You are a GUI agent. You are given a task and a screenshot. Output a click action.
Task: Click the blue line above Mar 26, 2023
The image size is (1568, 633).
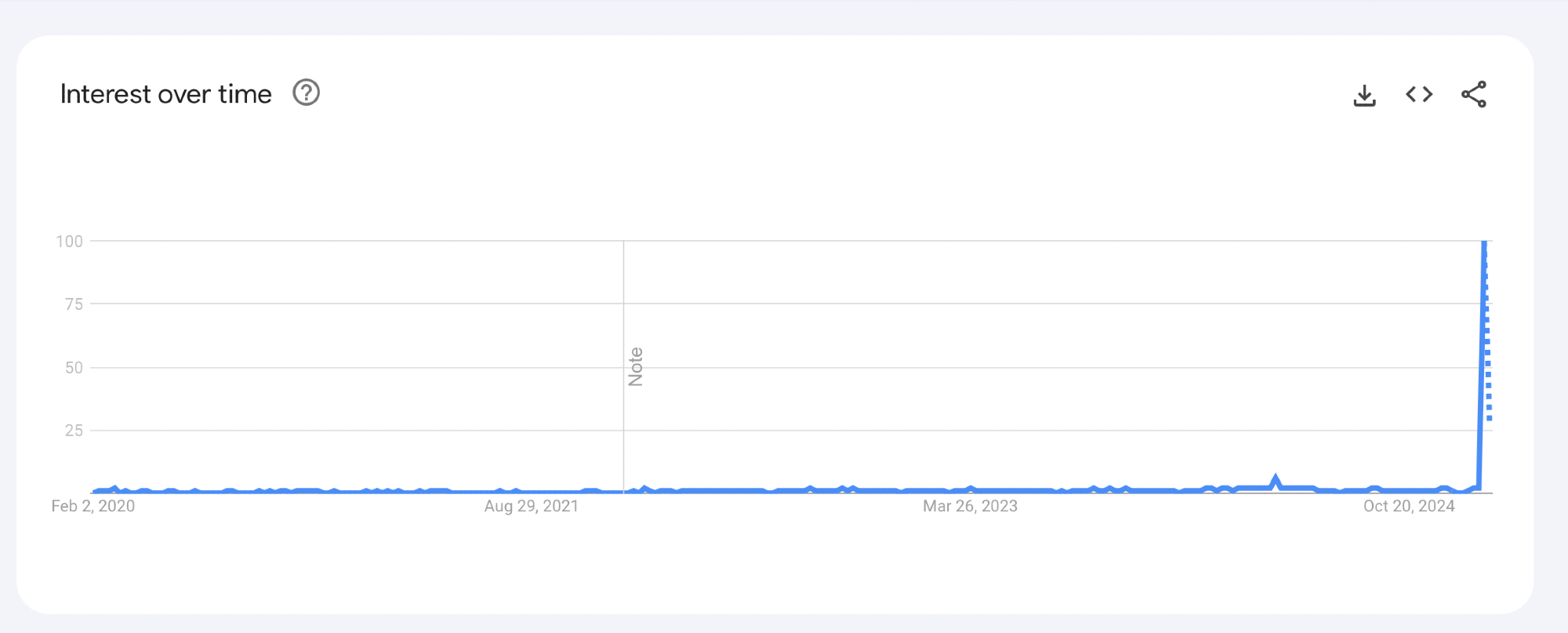point(971,489)
